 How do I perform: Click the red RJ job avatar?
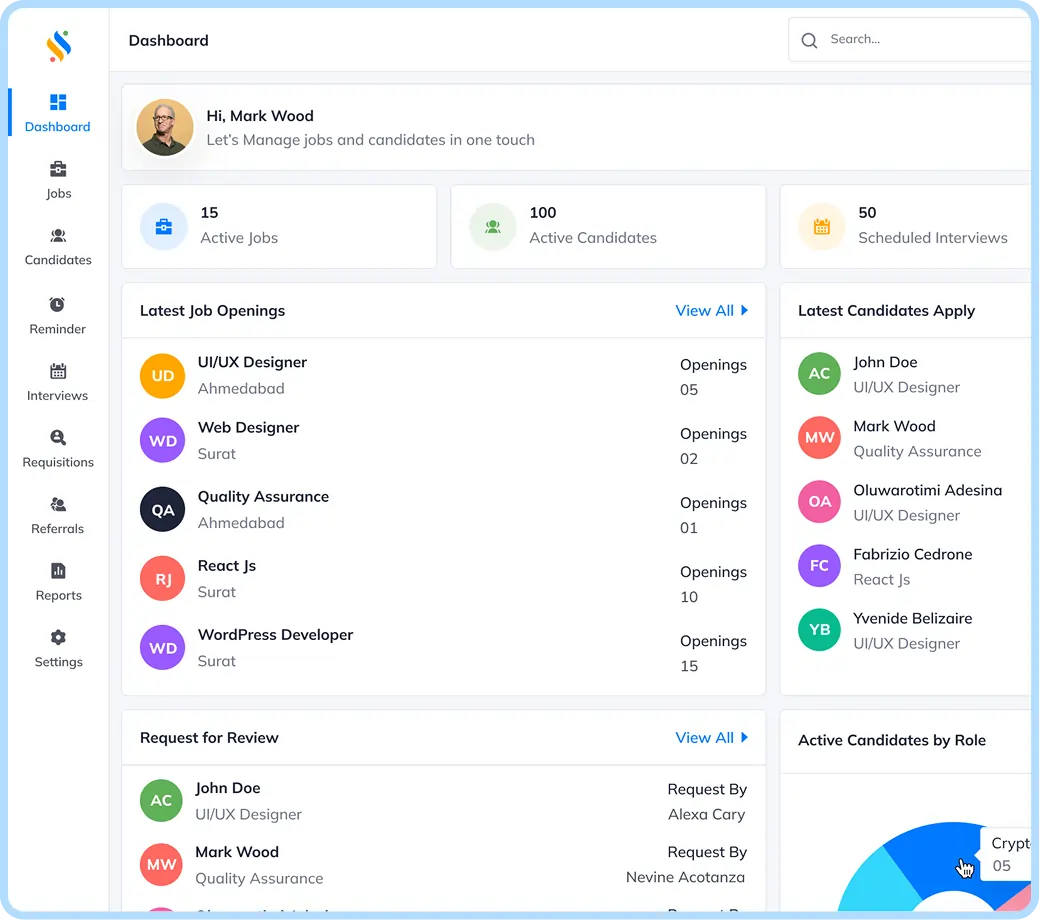pos(162,578)
